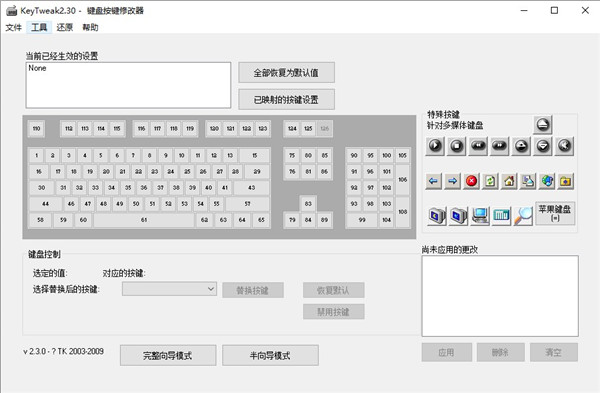This screenshot has height=393, width=600.
Task: Click in the 当前已经生效的设置 list box
Action: click(128, 85)
